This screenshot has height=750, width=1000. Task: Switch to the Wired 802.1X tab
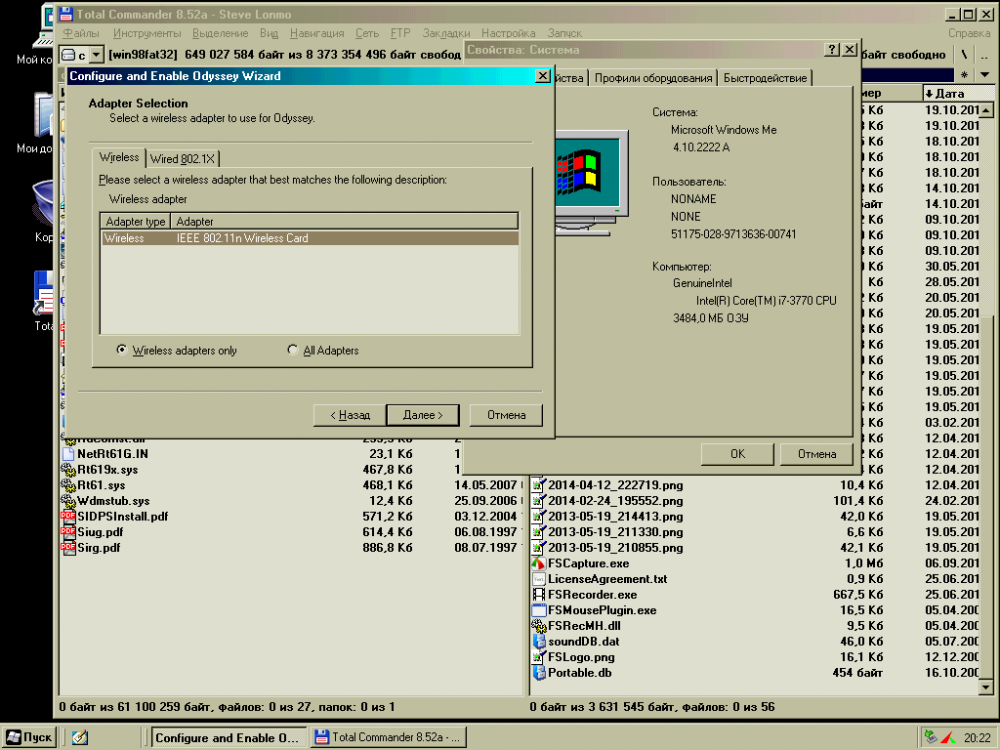183,159
